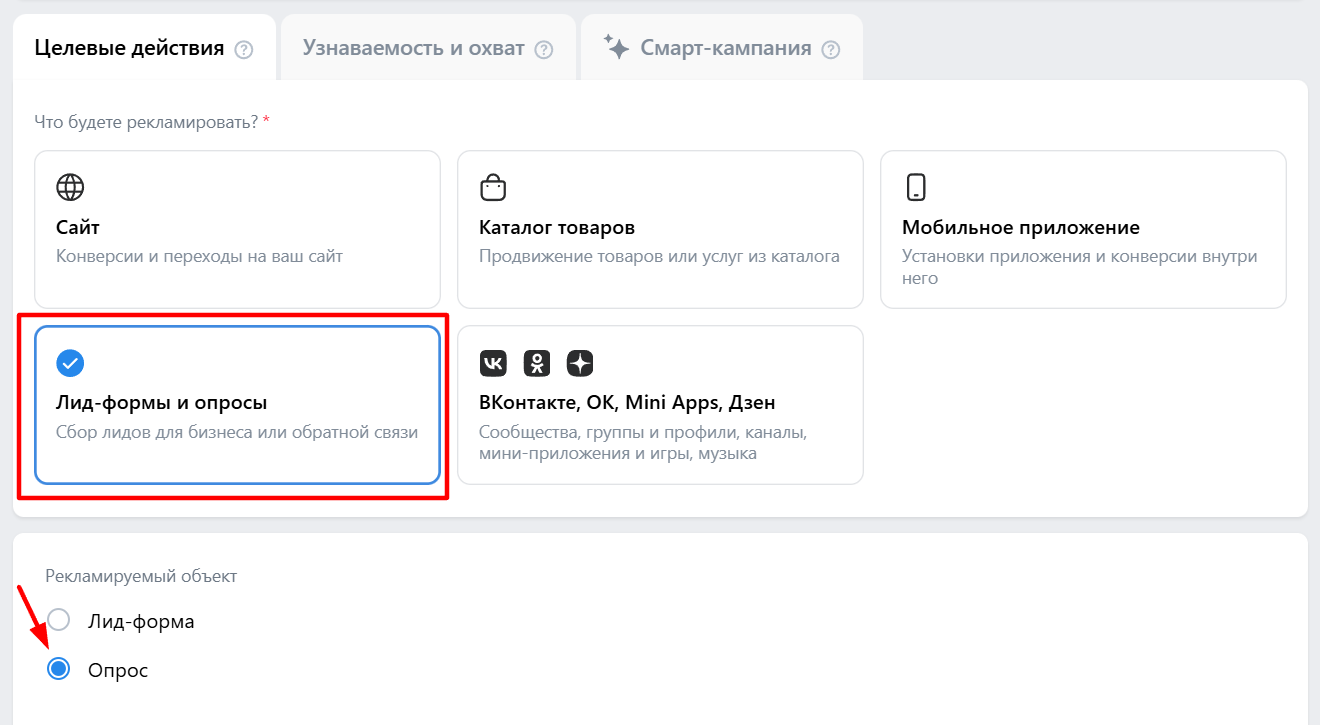Open help tooltip next to Узнаваемость и охват
This screenshot has height=725, width=1320.
544,49
